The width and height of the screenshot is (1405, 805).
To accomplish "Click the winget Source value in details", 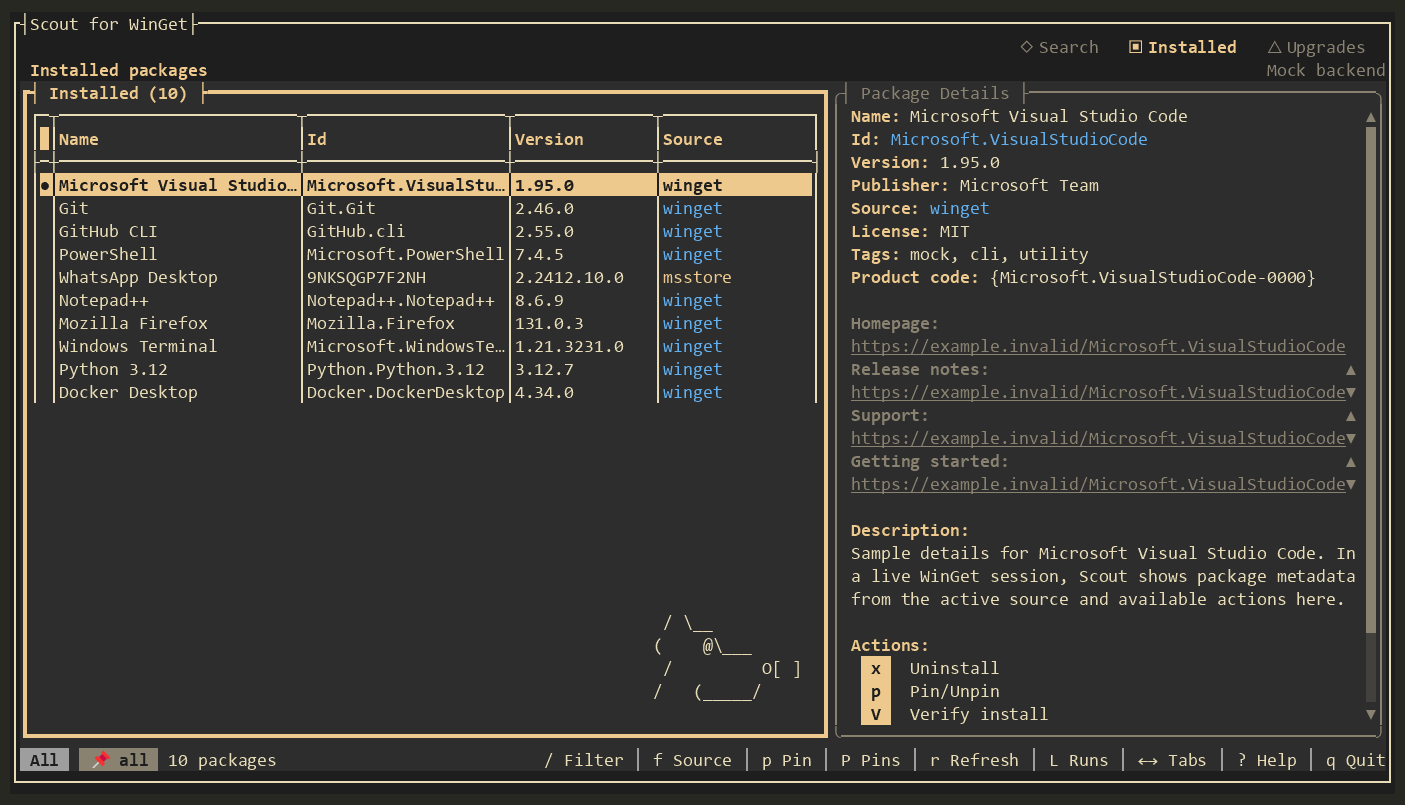I will [x=959, y=208].
